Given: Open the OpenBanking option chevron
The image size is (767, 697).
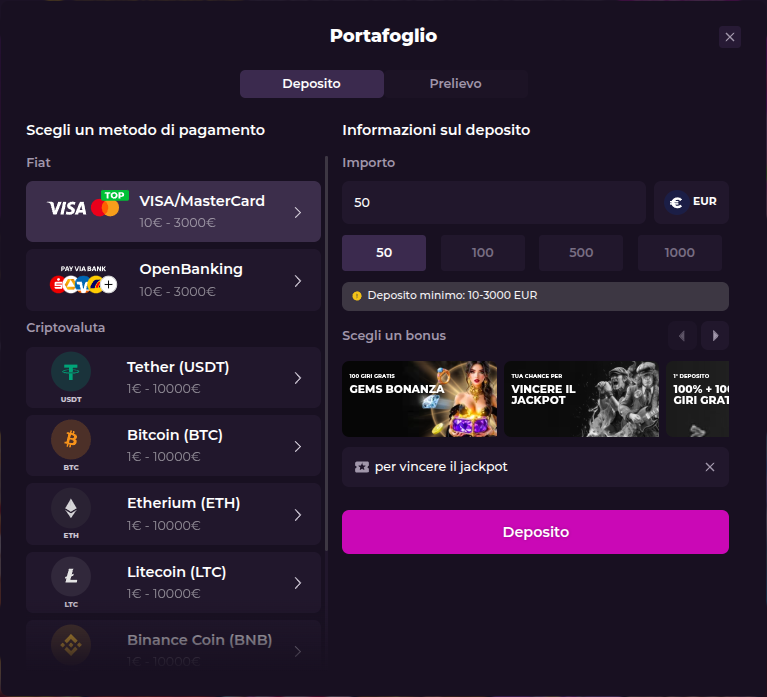Looking at the screenshot, I should [298, 281].
